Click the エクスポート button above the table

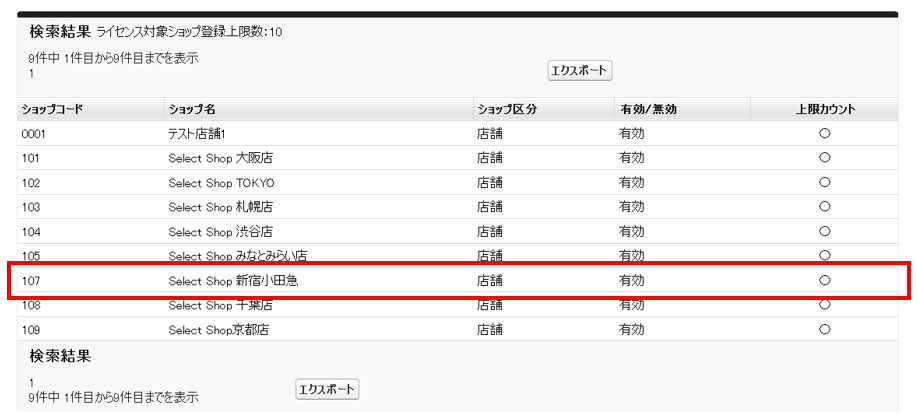pyautogui.click(x=579, y=71)
